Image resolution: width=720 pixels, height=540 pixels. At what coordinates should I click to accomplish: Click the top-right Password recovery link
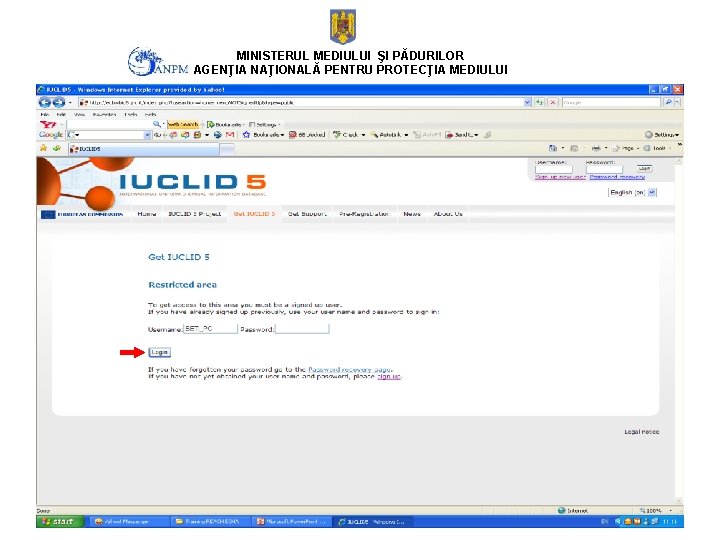[617, 177]
